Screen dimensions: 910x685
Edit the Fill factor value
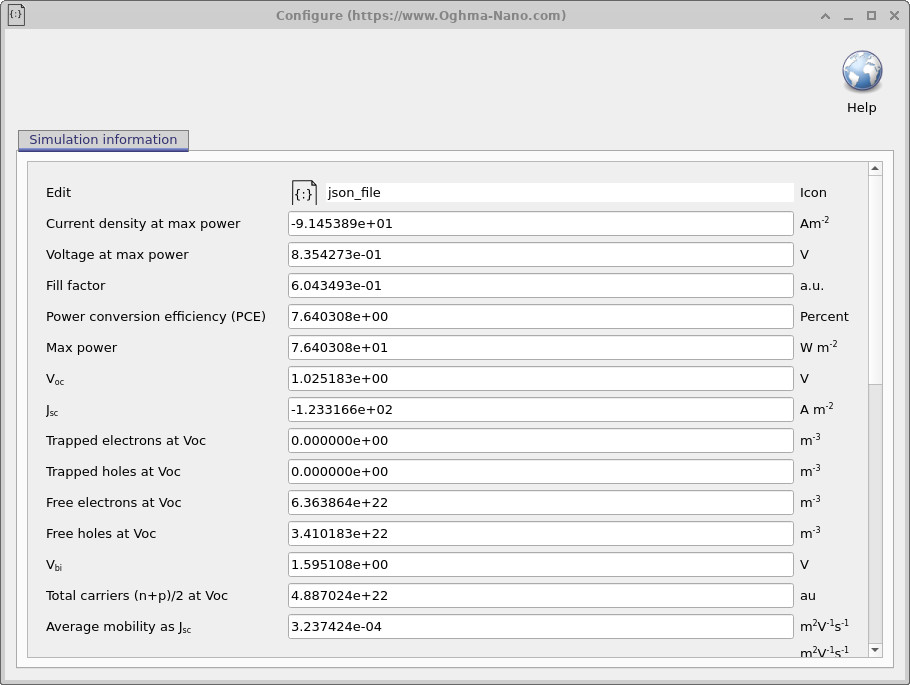(x=539, y=285)
